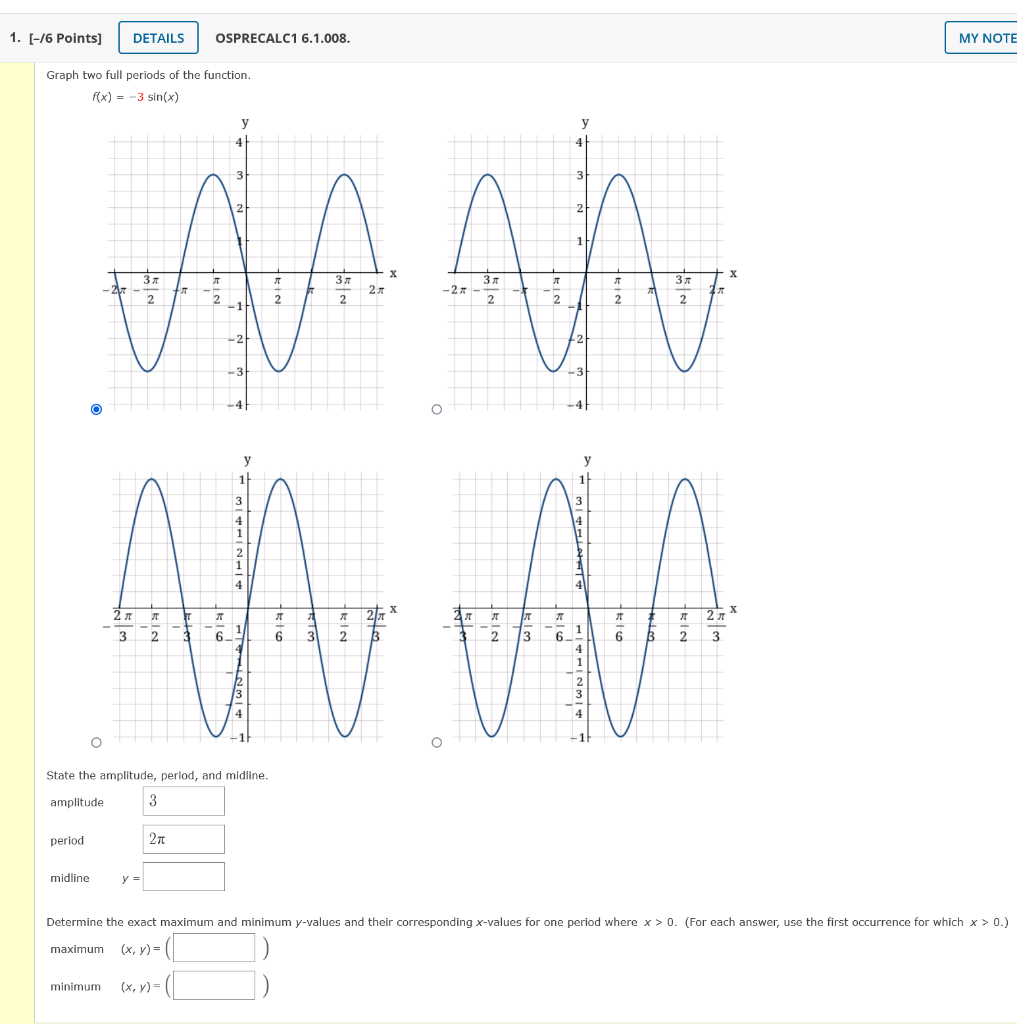This screenshot has height=1024, width=1017.
Task: Click the minimum (x, y) answer box
Action: pos(215,984)
